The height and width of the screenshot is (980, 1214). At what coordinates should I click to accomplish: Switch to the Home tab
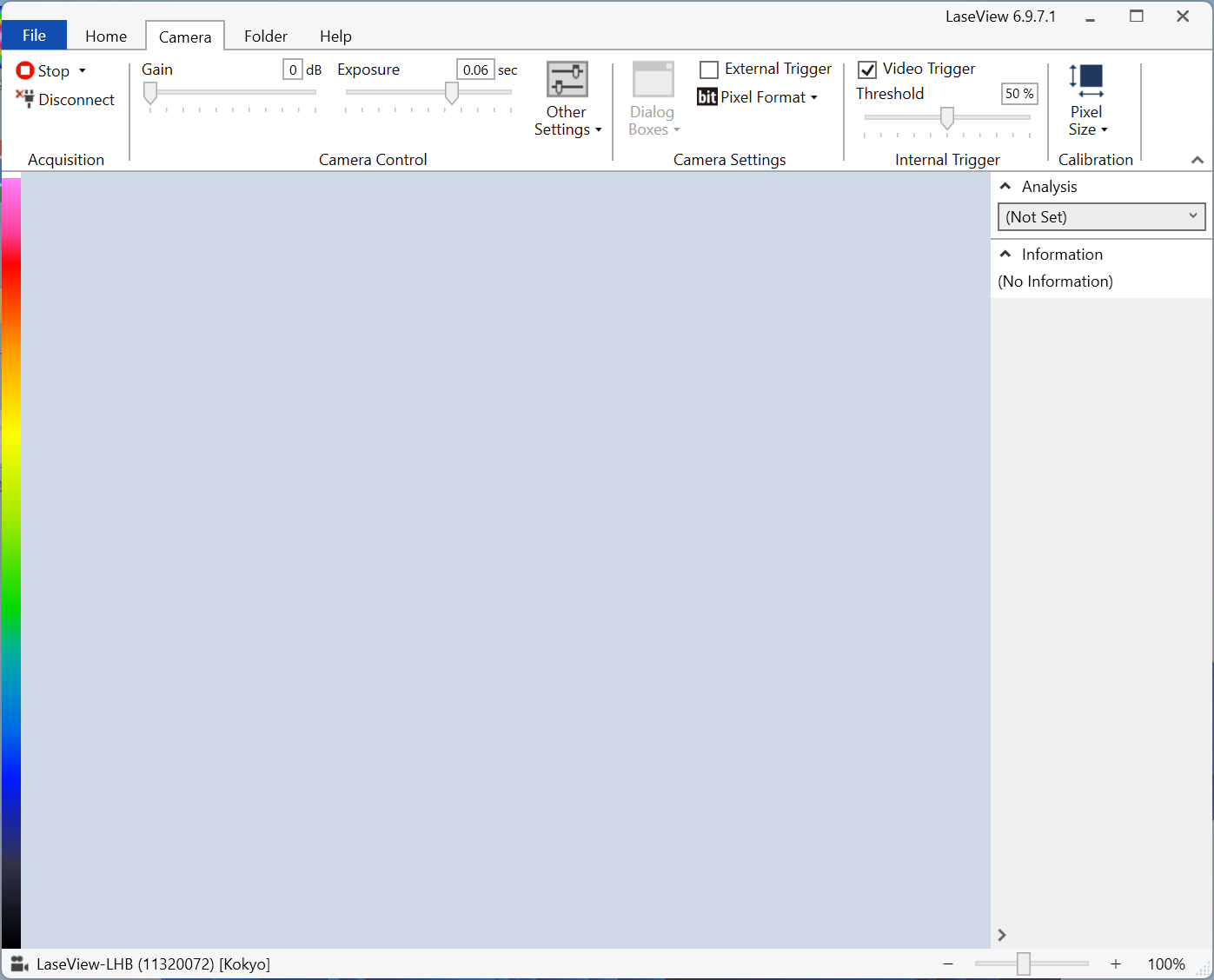pyautogui.click(x=106, y=36)
